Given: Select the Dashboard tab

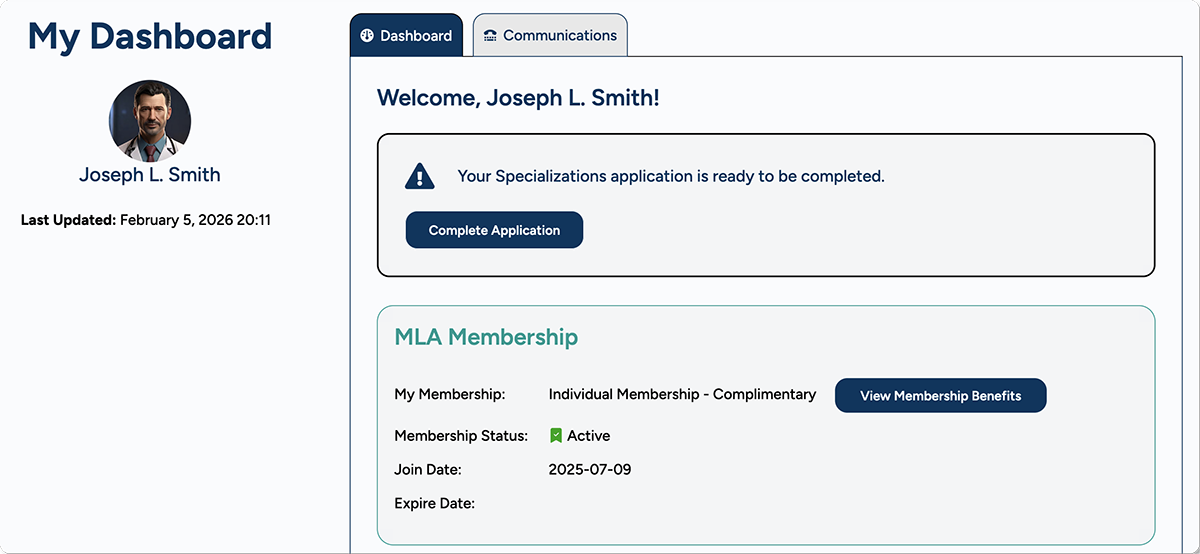Looking at the screenshot, I should coord(406,36).
